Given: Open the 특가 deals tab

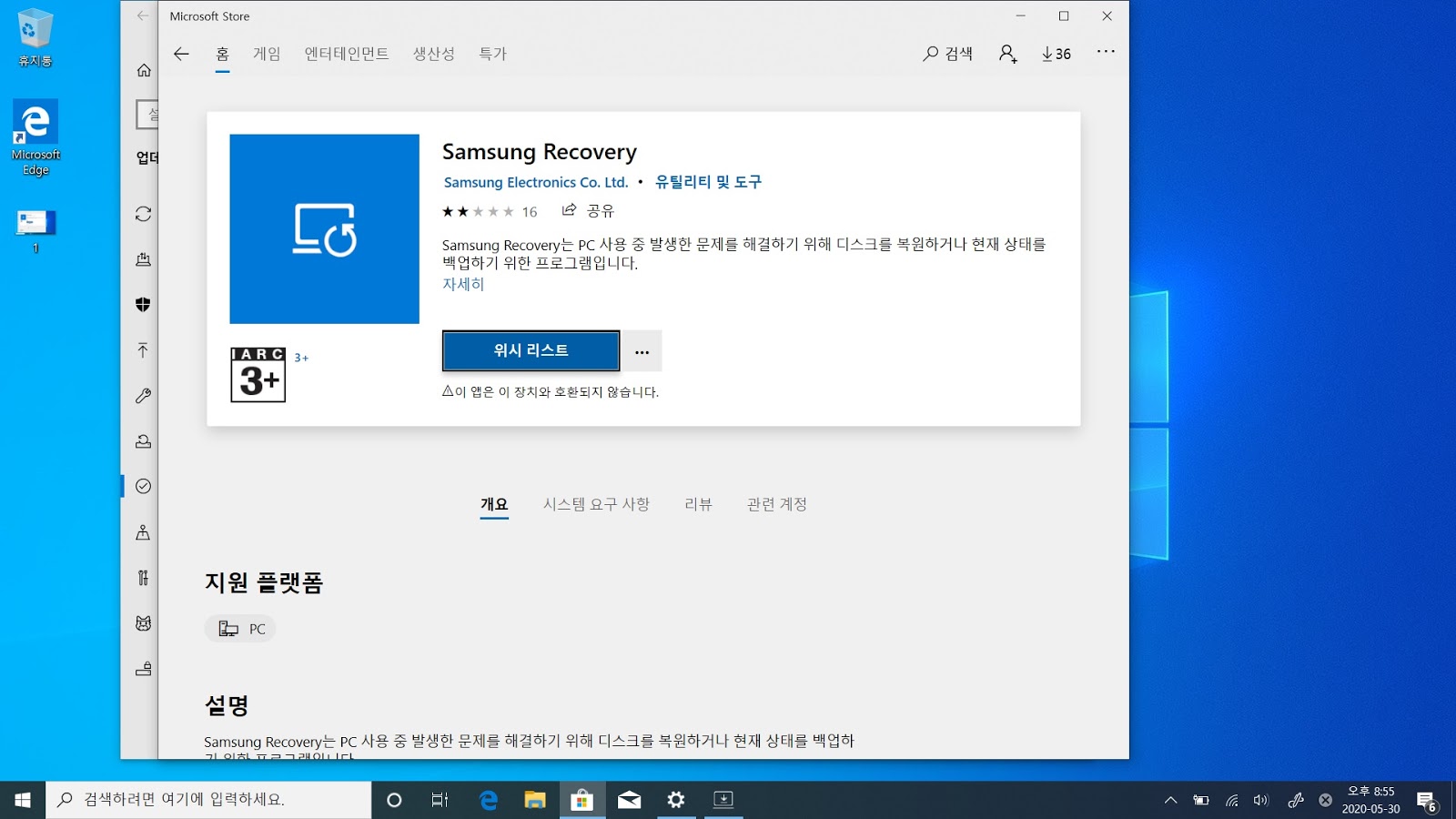Looking at the screenshot, I should click(x=492, y=54).
